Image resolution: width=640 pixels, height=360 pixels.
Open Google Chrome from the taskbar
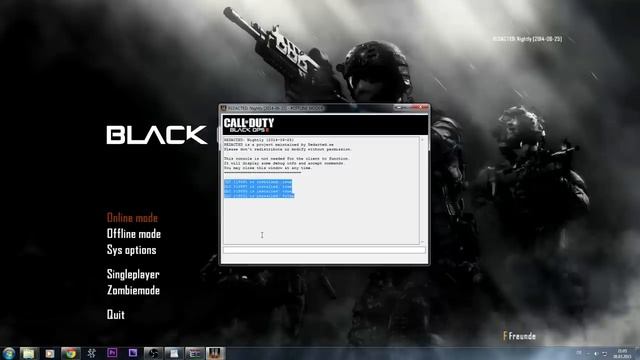click(71, 353)
